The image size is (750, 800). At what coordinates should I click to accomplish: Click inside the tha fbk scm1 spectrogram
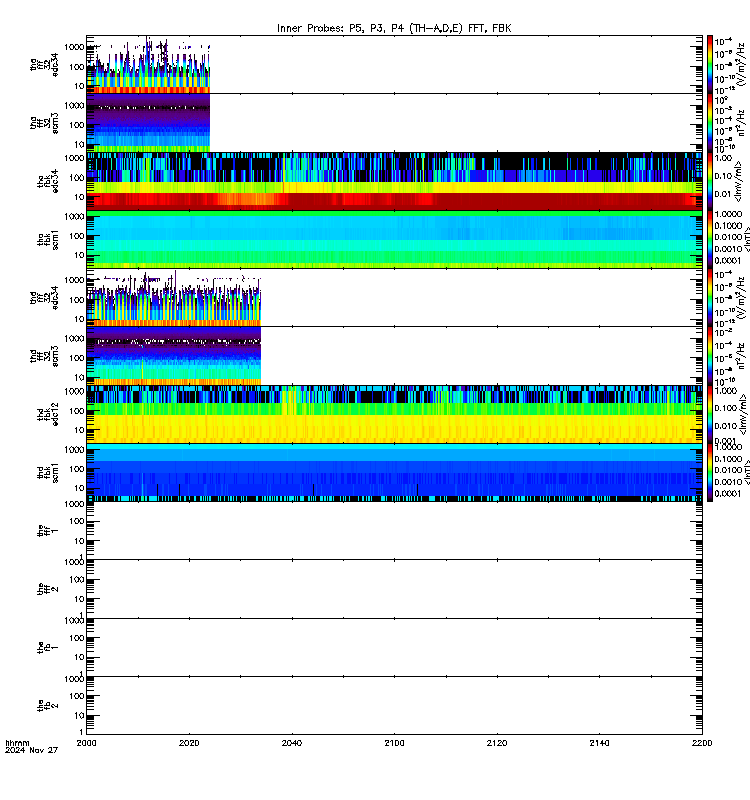(x=394, y=239)
